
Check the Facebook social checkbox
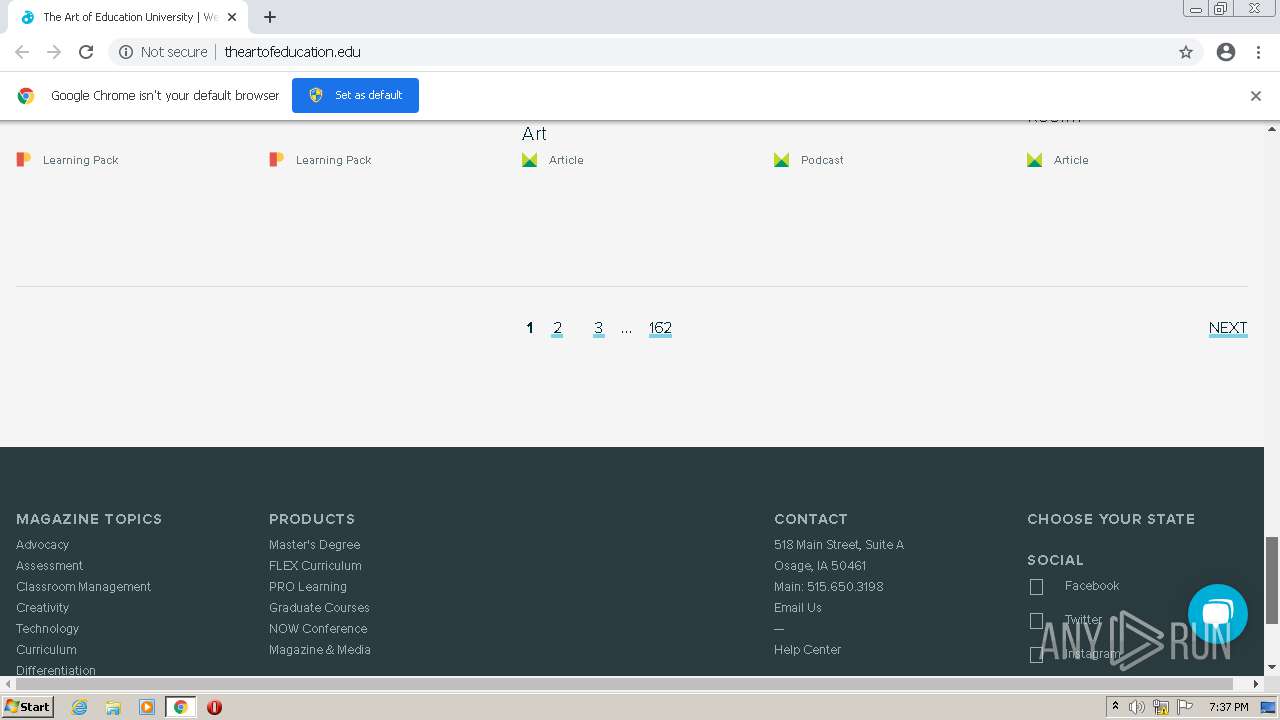point(1036,587)
